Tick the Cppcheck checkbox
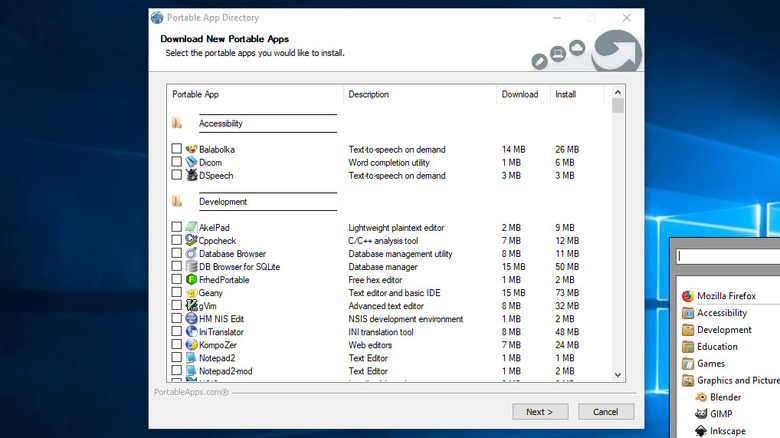 click(177, 240)
